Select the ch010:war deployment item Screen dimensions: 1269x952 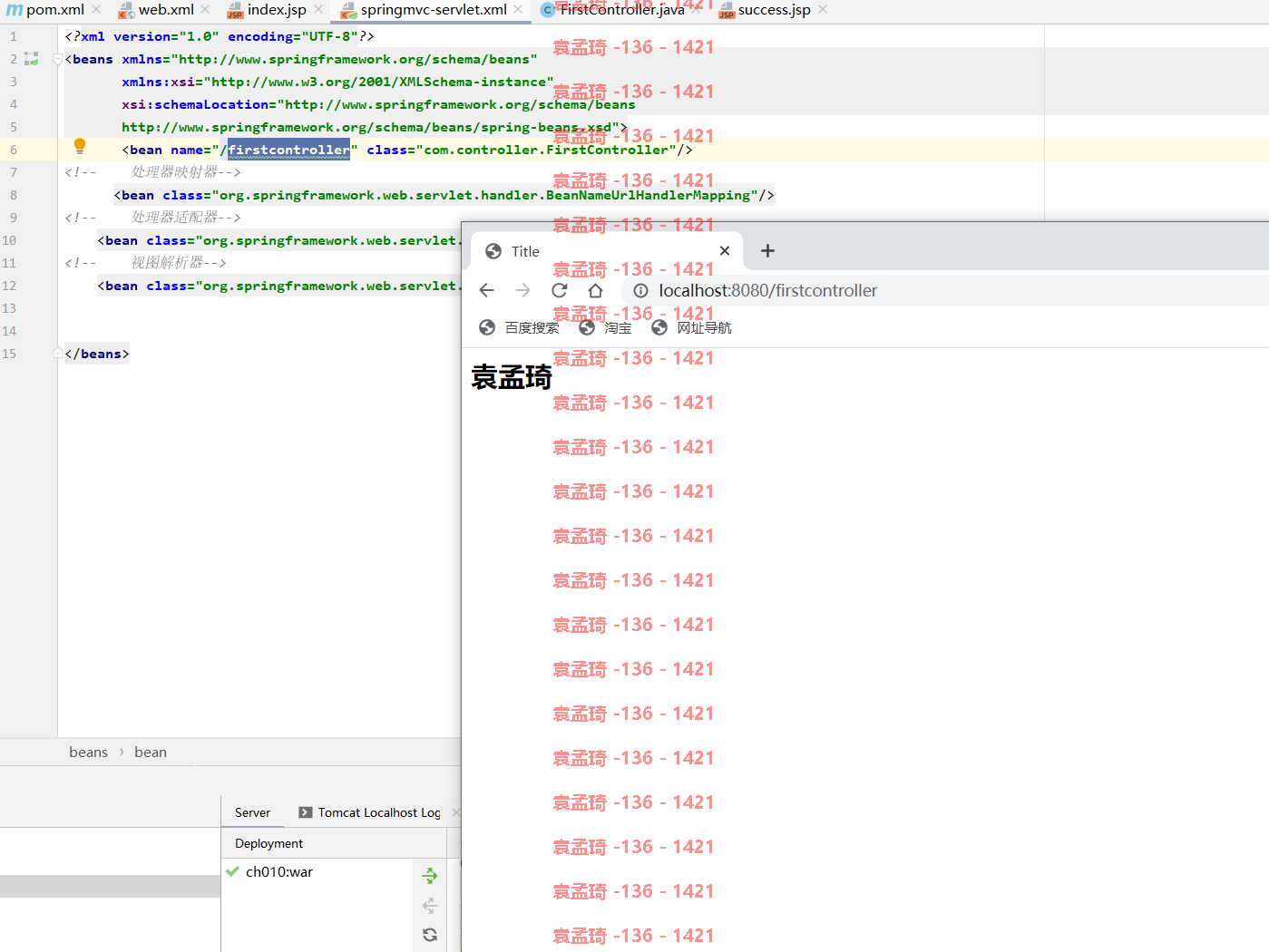(x=270, y=871)
